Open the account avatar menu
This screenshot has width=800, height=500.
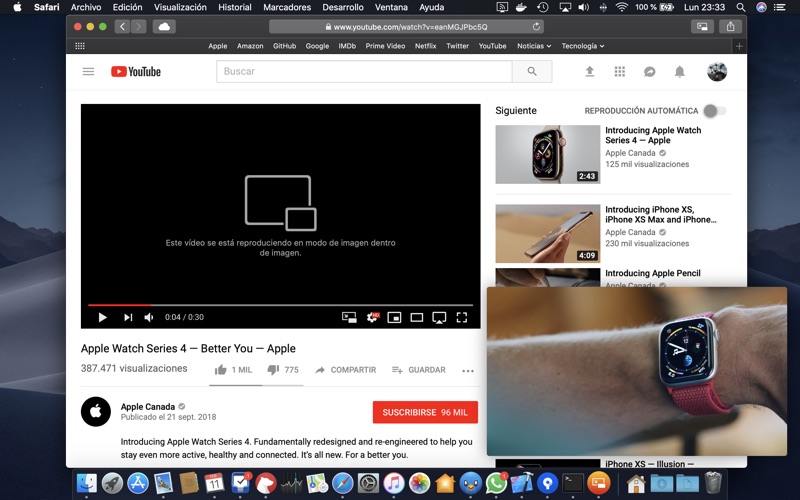(717, 71)
